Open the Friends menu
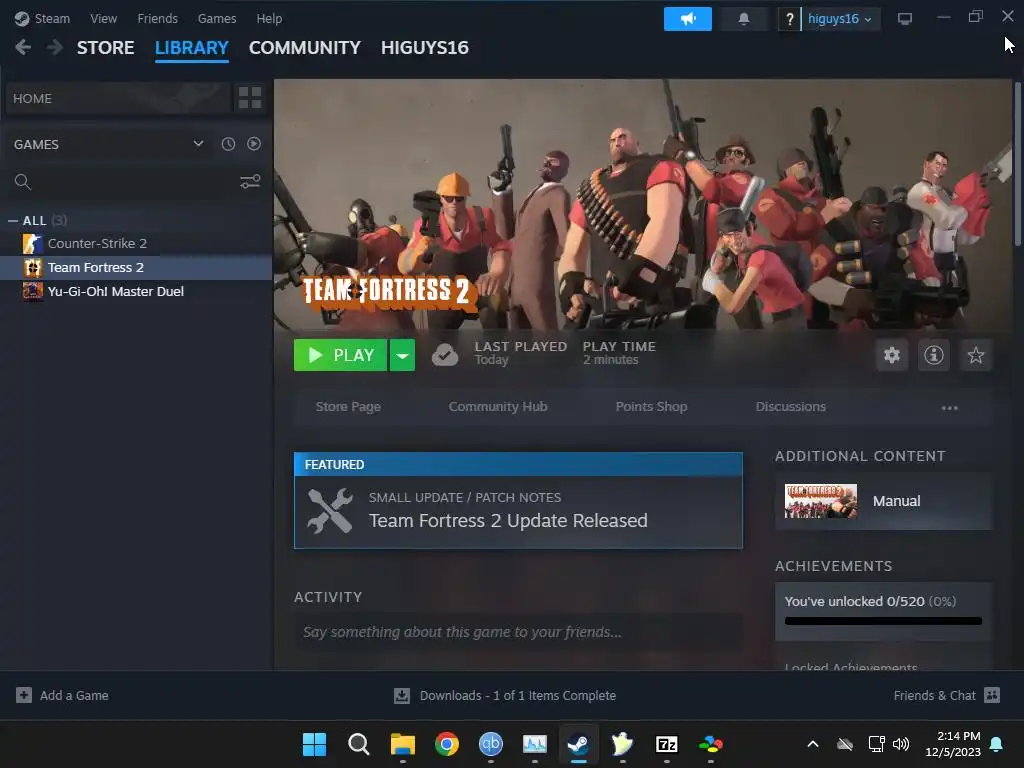The height and width of the screenshot is (768, 1024). click(x=157, y=18)
